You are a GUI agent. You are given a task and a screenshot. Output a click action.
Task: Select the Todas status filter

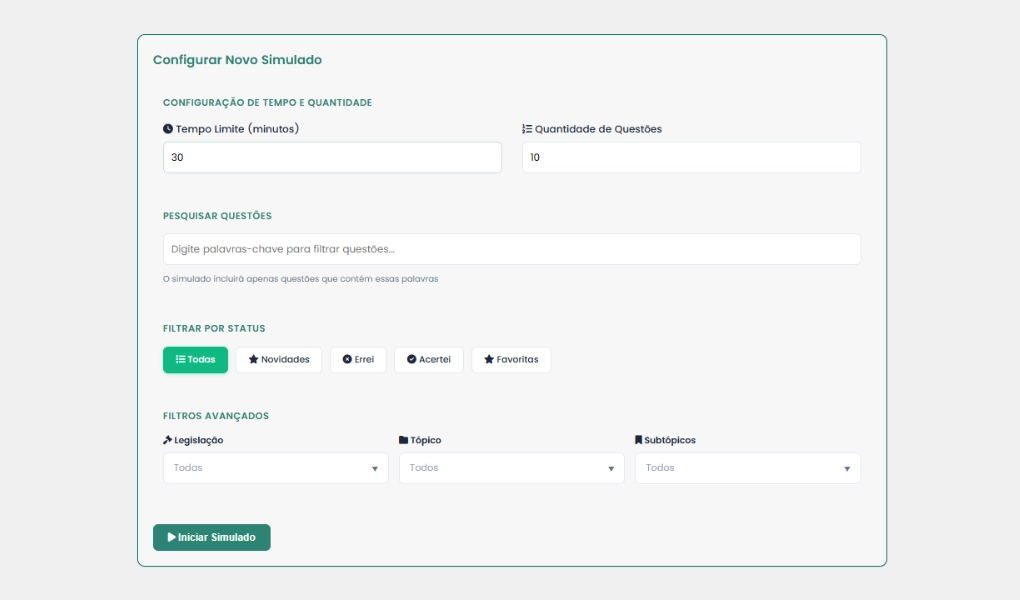(195, 360)
